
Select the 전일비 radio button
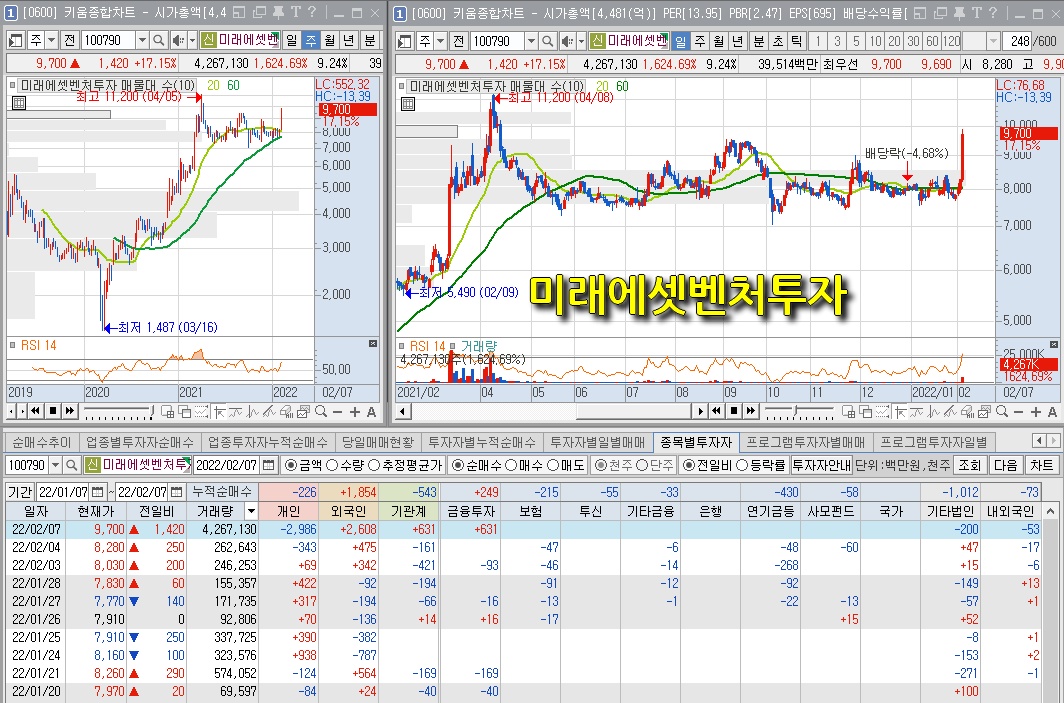[688, 466]
